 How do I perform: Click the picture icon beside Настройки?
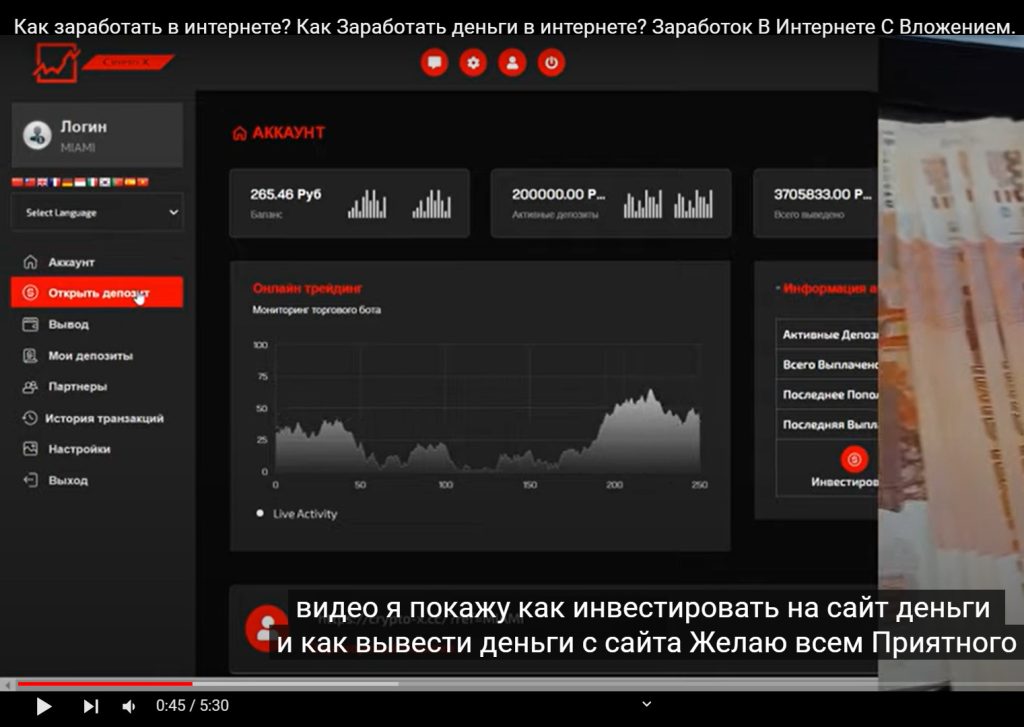click(x=30, y=449)
